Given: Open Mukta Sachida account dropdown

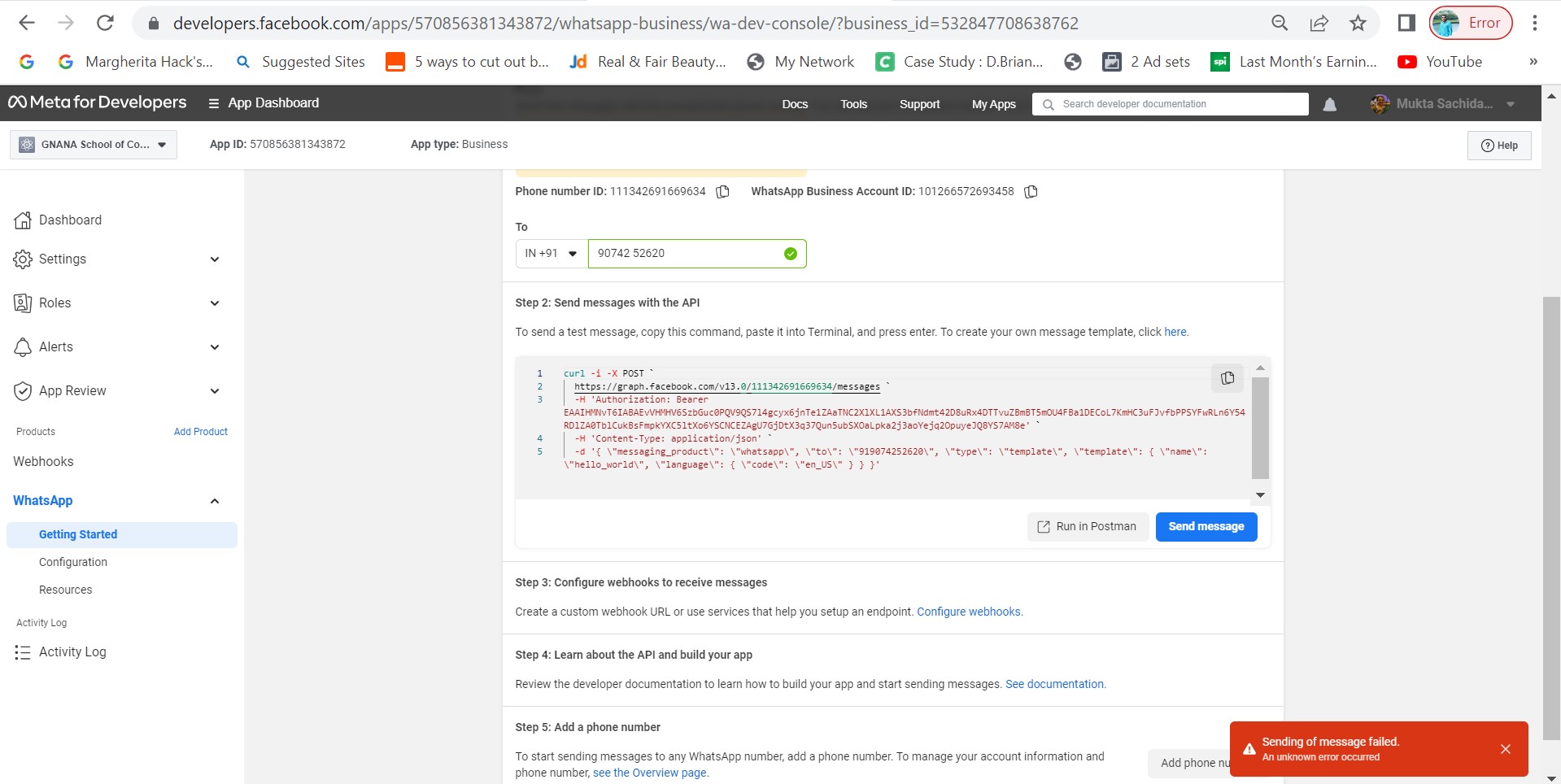Looking at the screenshot, I should click(x=1442, y=104).
